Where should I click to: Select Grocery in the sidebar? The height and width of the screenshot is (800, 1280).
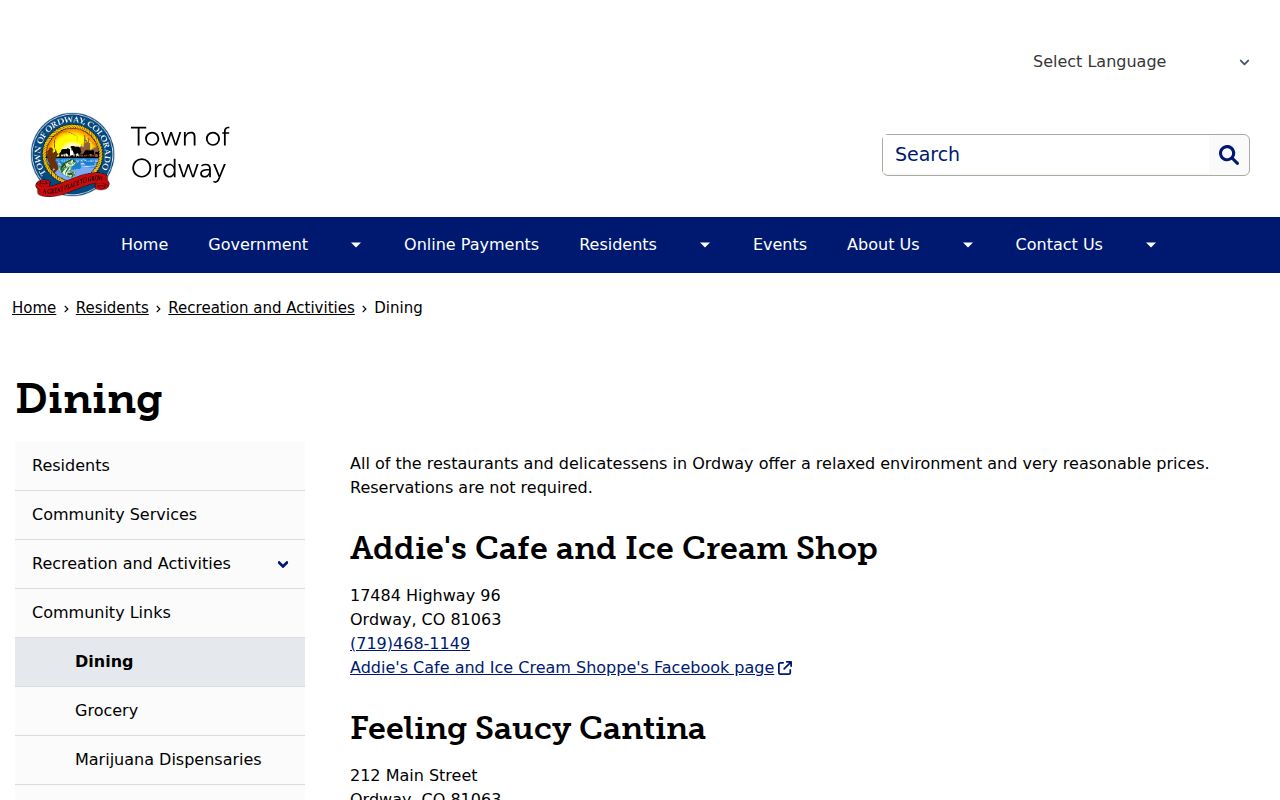(160, 711)
